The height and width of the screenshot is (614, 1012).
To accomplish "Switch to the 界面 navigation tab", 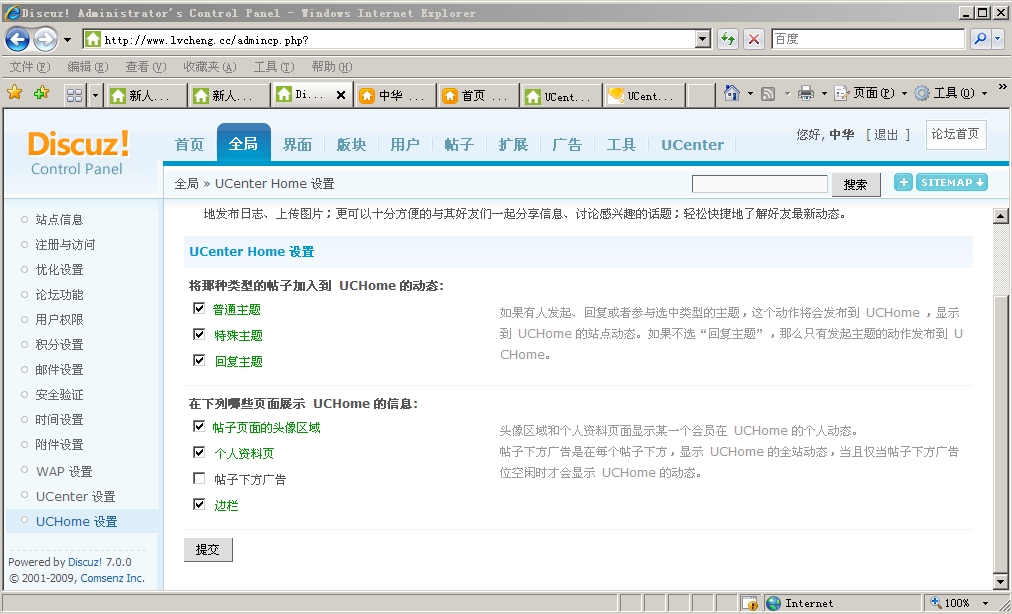I will [x=298, y=145].
